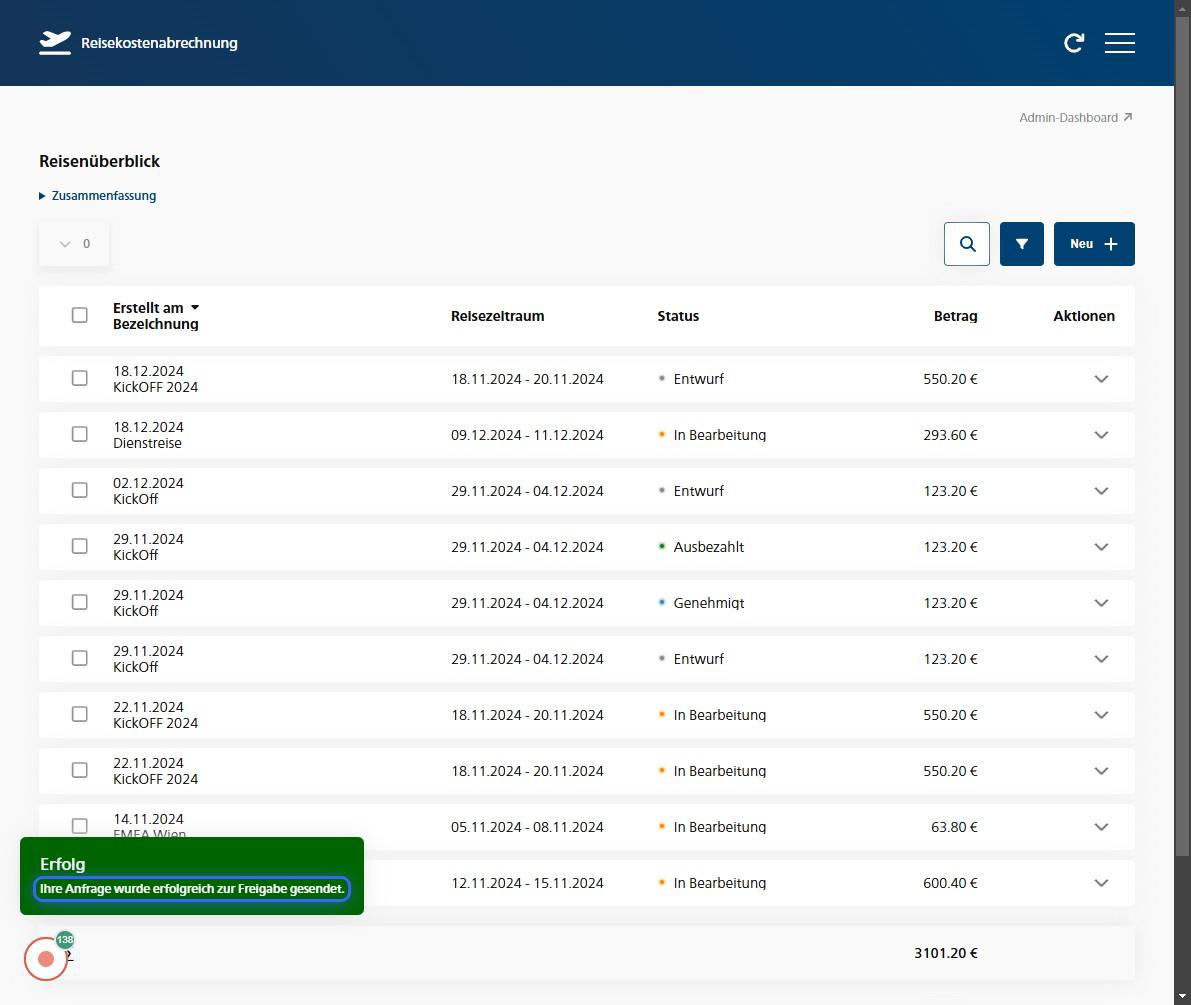Screen dimensions: 1191x1005
Task: Expand actions for the 550.20 € Entwurf row
Action: (1101, 379)
